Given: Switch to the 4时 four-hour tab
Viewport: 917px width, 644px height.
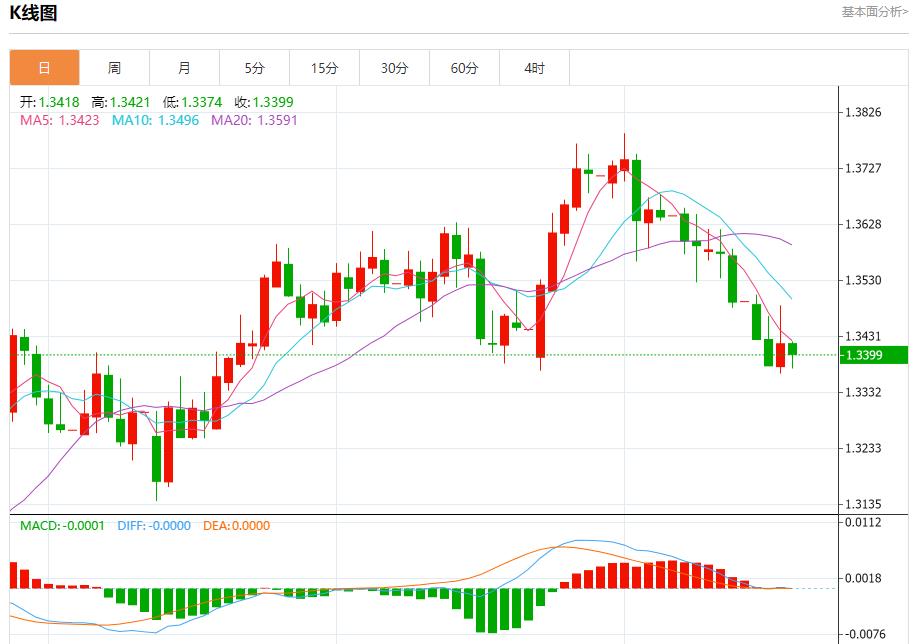Looking at the screenshot, I should tap(534, 68).
